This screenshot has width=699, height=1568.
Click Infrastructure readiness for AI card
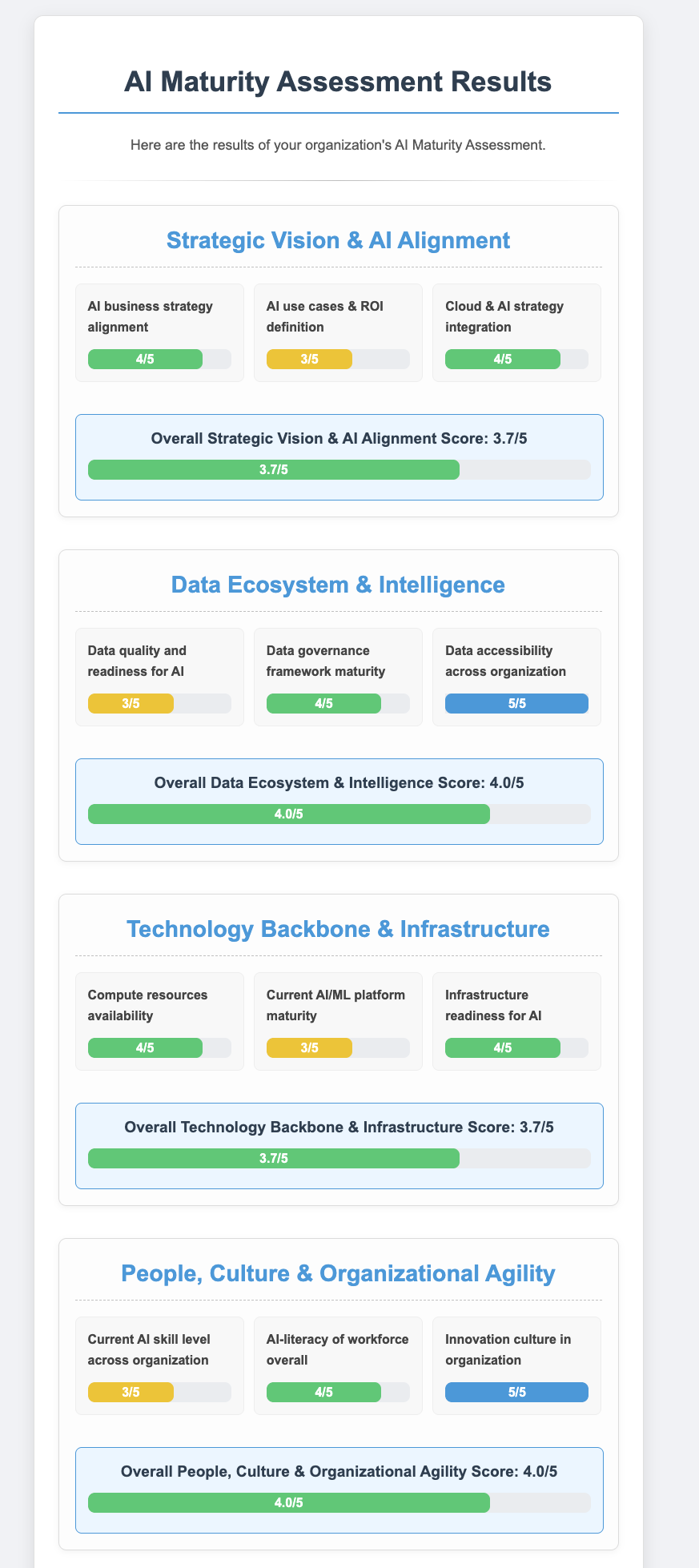tap(516, 1021)
